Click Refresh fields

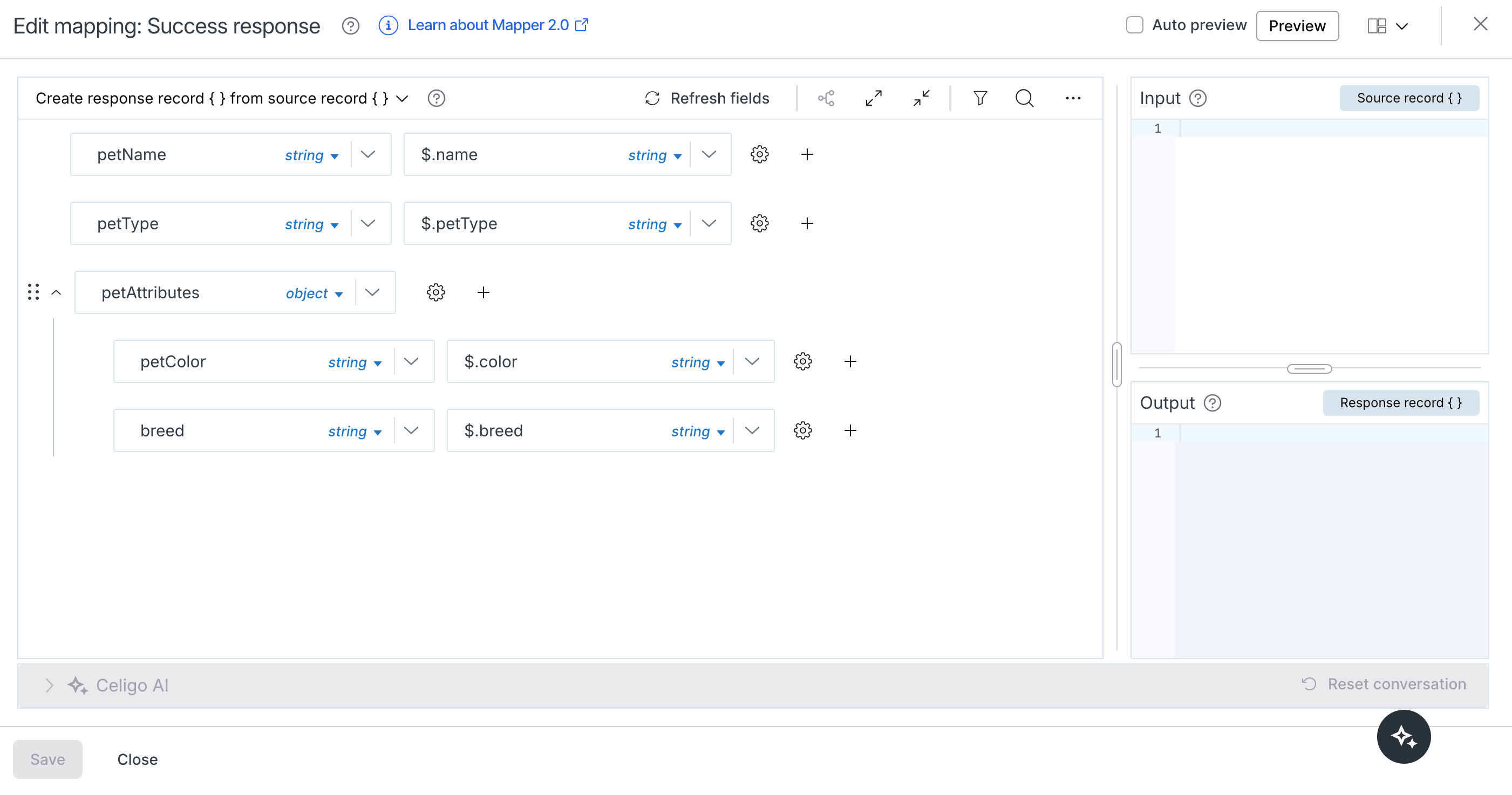click(x=707, y=98)
